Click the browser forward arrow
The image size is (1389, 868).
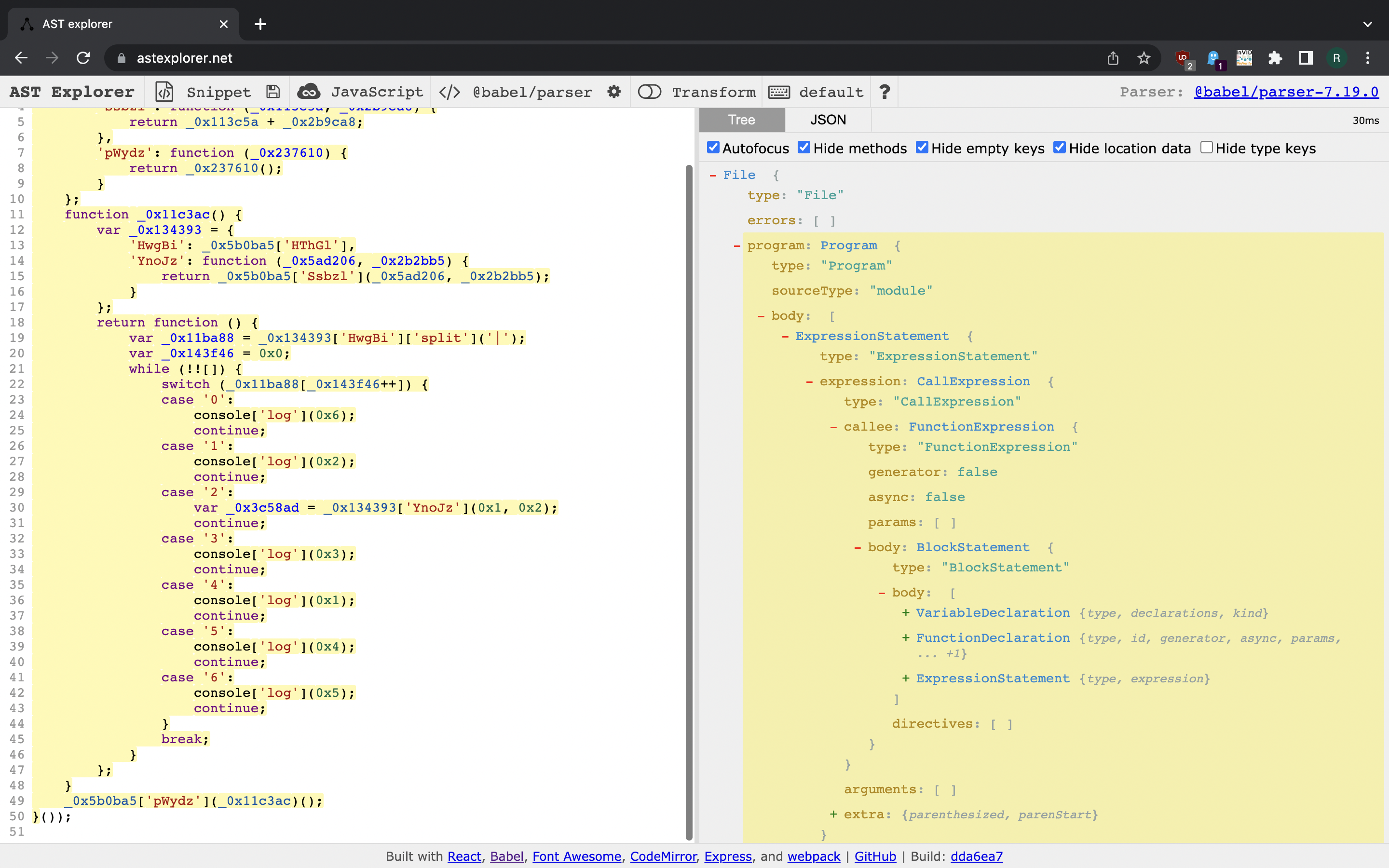coord(52,58)
